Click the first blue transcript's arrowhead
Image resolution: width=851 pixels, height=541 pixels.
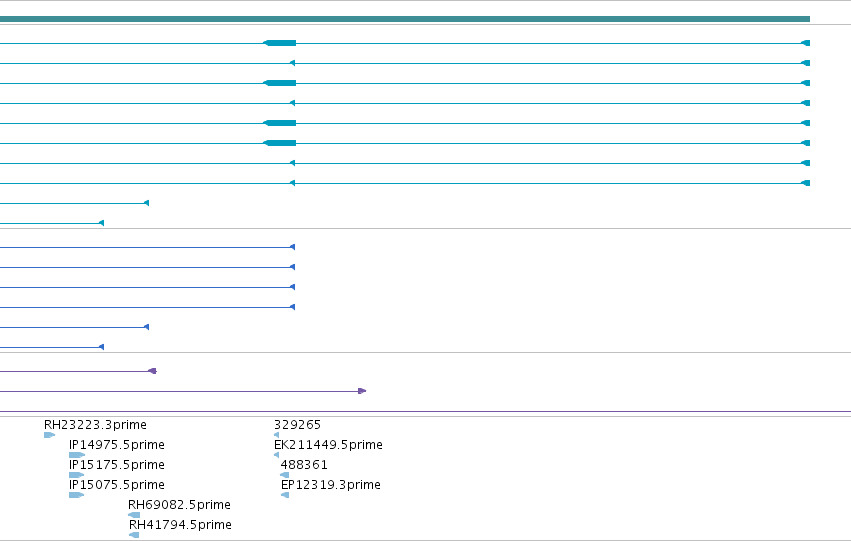tap(293, 247)
